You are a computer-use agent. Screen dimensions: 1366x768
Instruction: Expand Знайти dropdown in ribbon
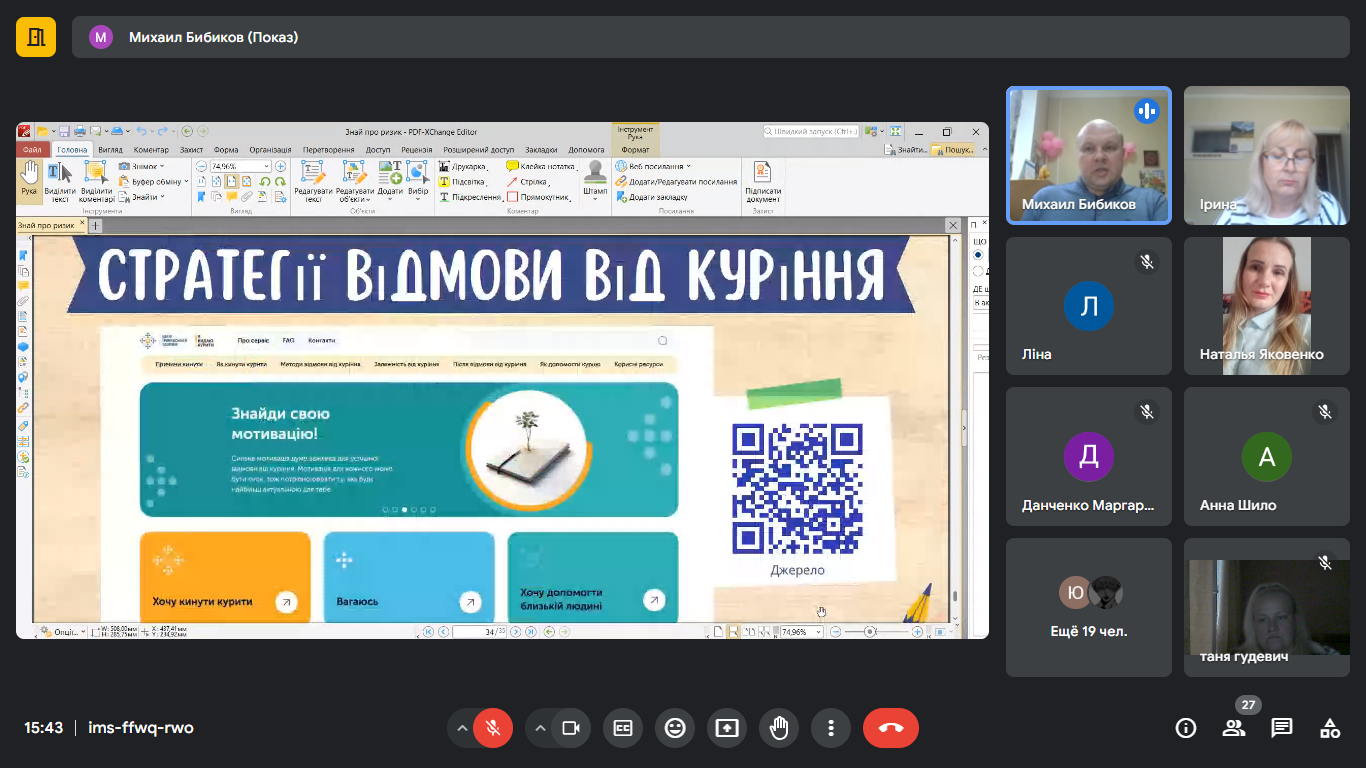163,197
